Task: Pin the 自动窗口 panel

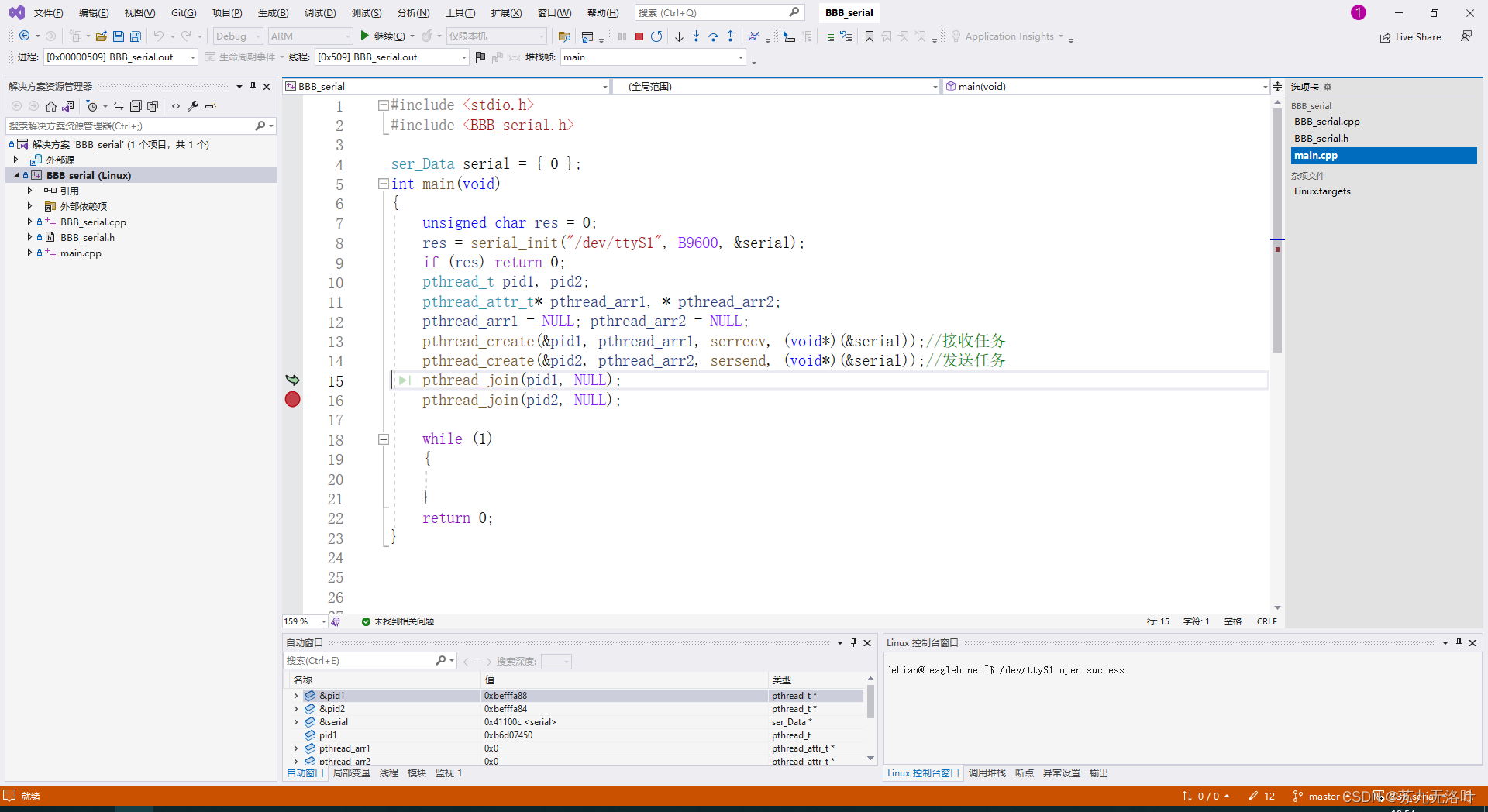Action: [852, 642]
